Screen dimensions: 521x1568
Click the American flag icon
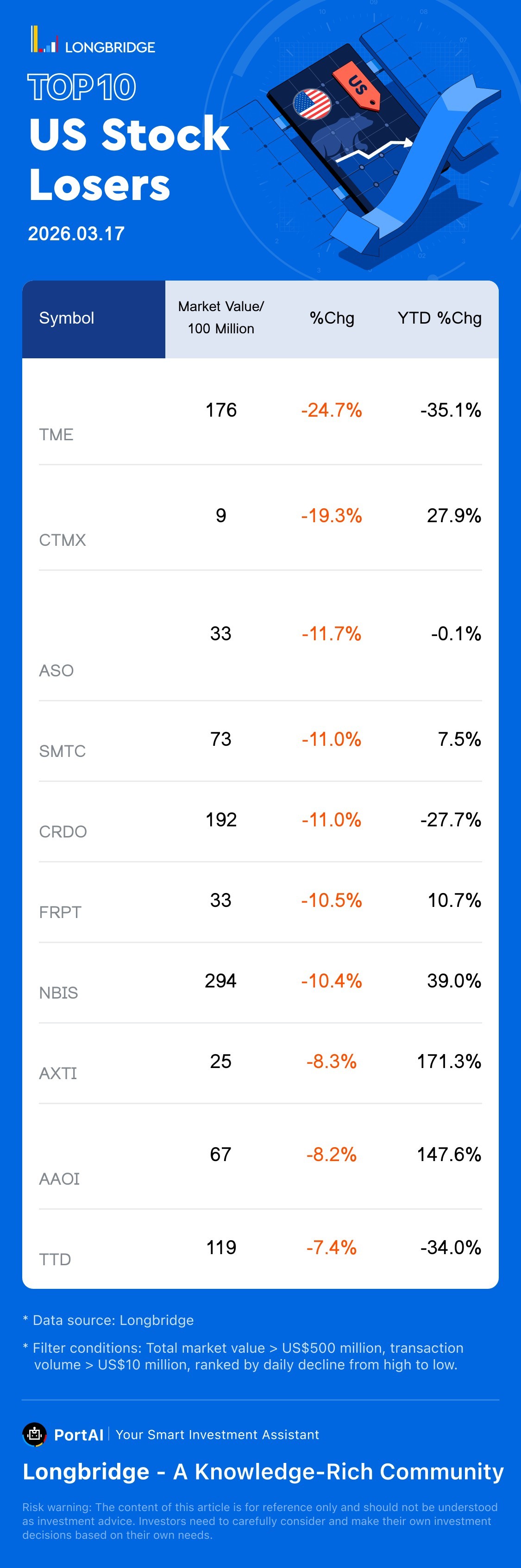coord(312,104)
